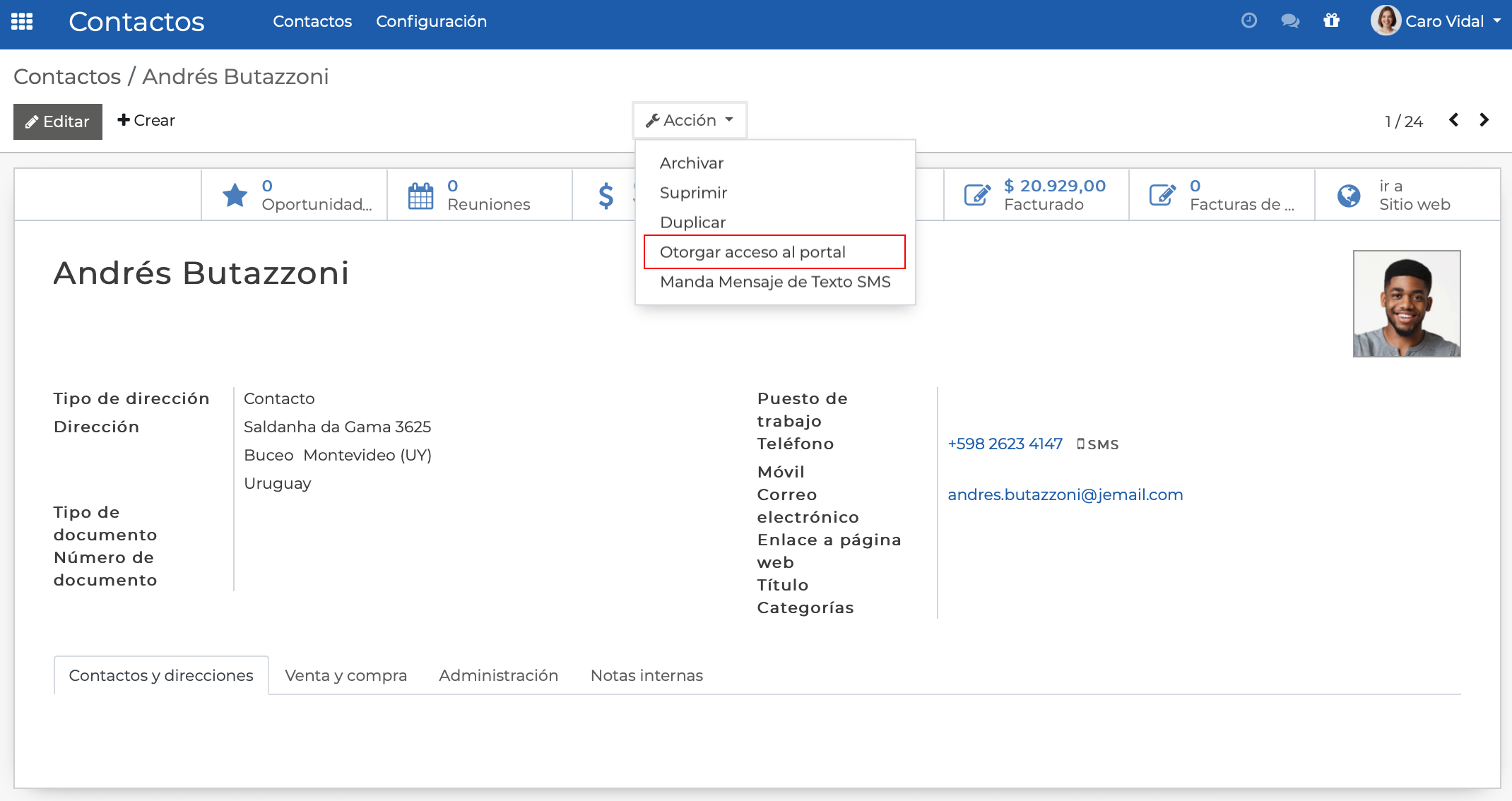Open Reuniones via the calendar icon
Screen dimensions: 1512x801
click(421, 195)
